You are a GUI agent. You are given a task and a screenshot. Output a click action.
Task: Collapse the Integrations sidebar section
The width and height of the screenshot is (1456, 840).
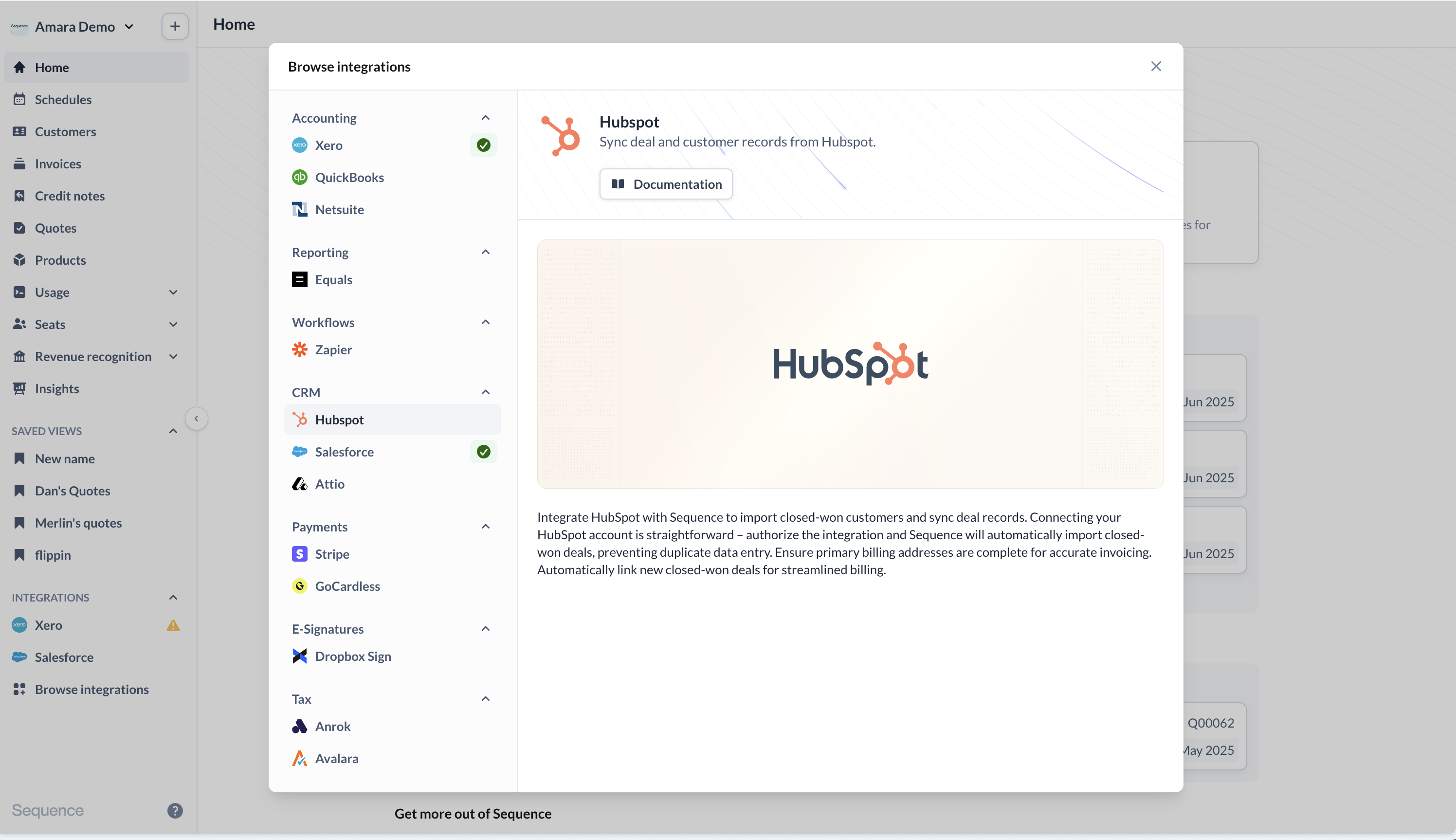coord(173,598)
